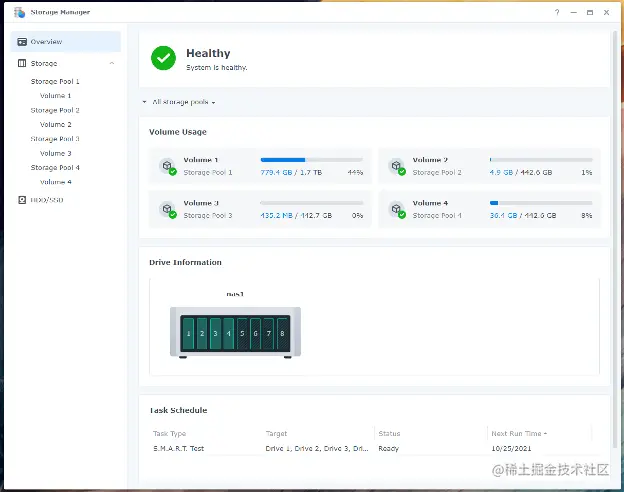Open the HDD/SSD section
Screen dimensions: 624x492
click(47, 200)
